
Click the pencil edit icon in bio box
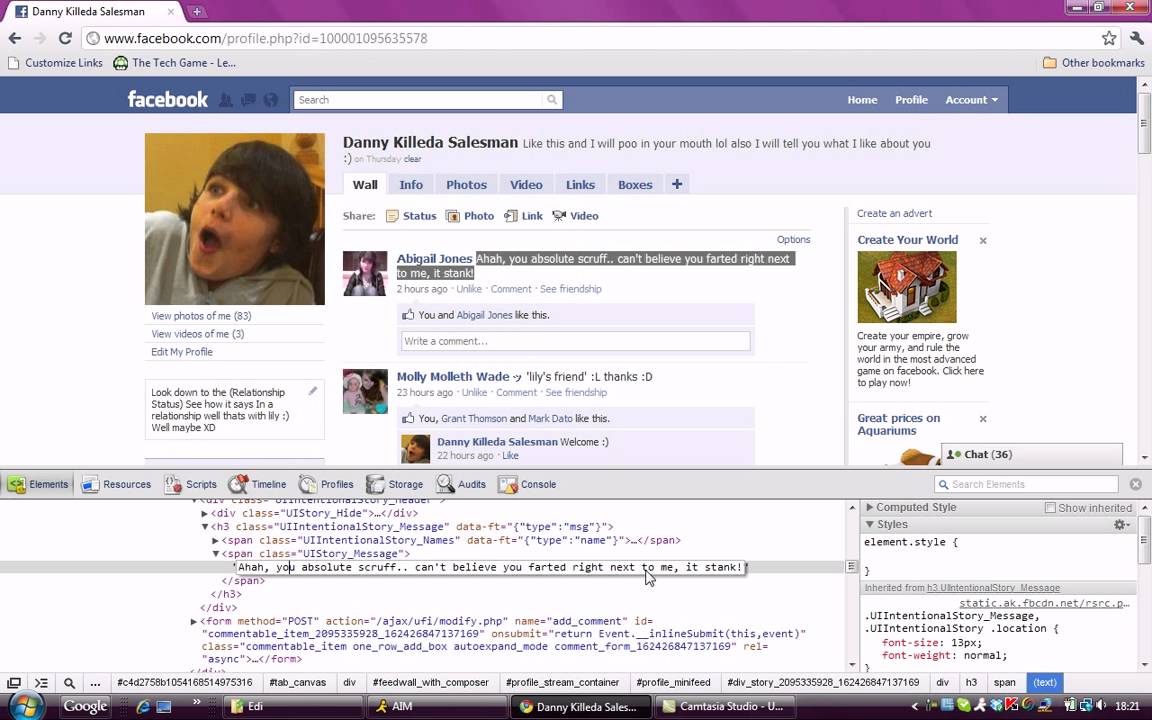click(x=313, y=391)
